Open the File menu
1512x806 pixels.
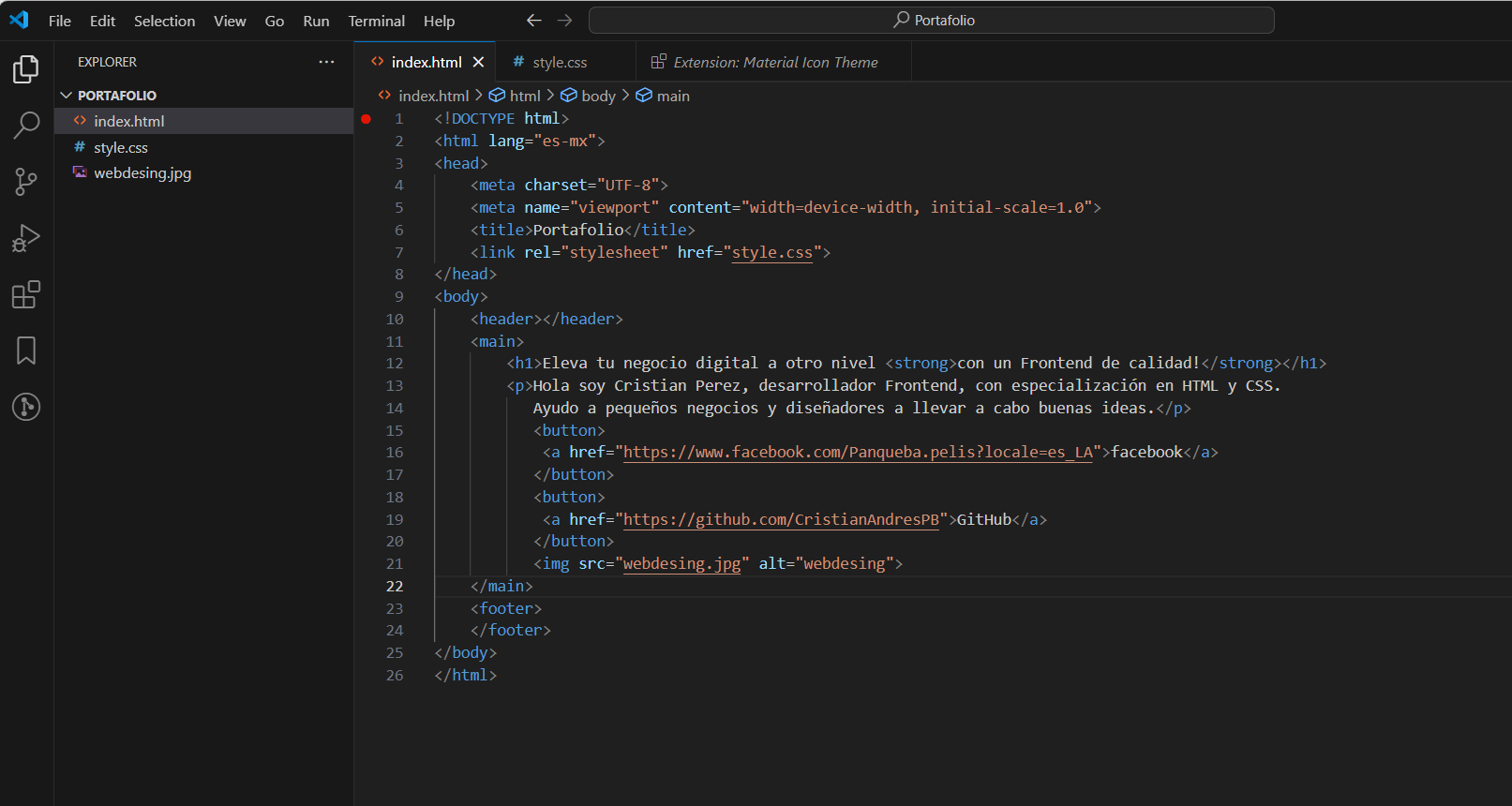60,21
